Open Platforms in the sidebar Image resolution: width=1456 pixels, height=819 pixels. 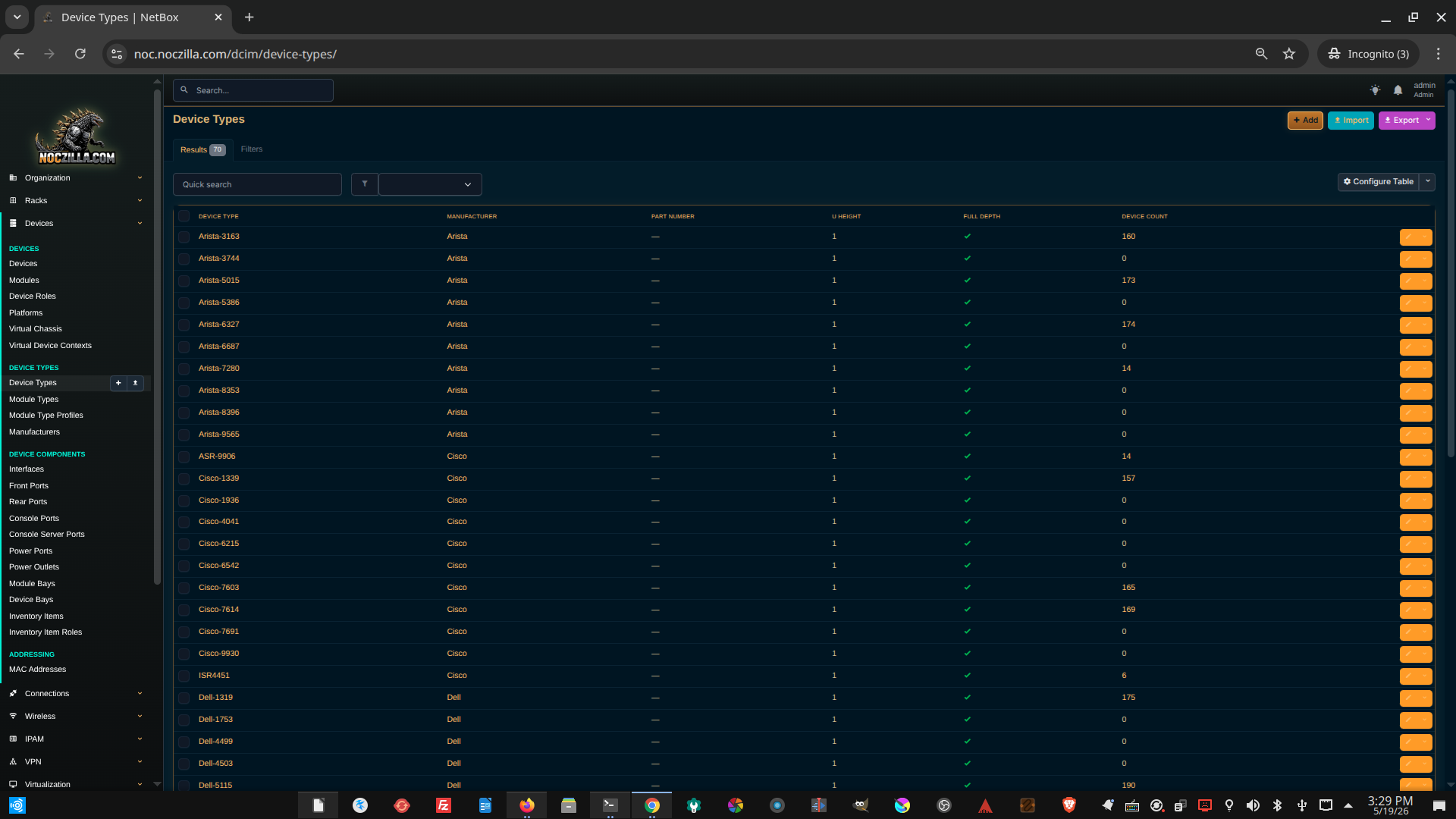pos(26,313)
